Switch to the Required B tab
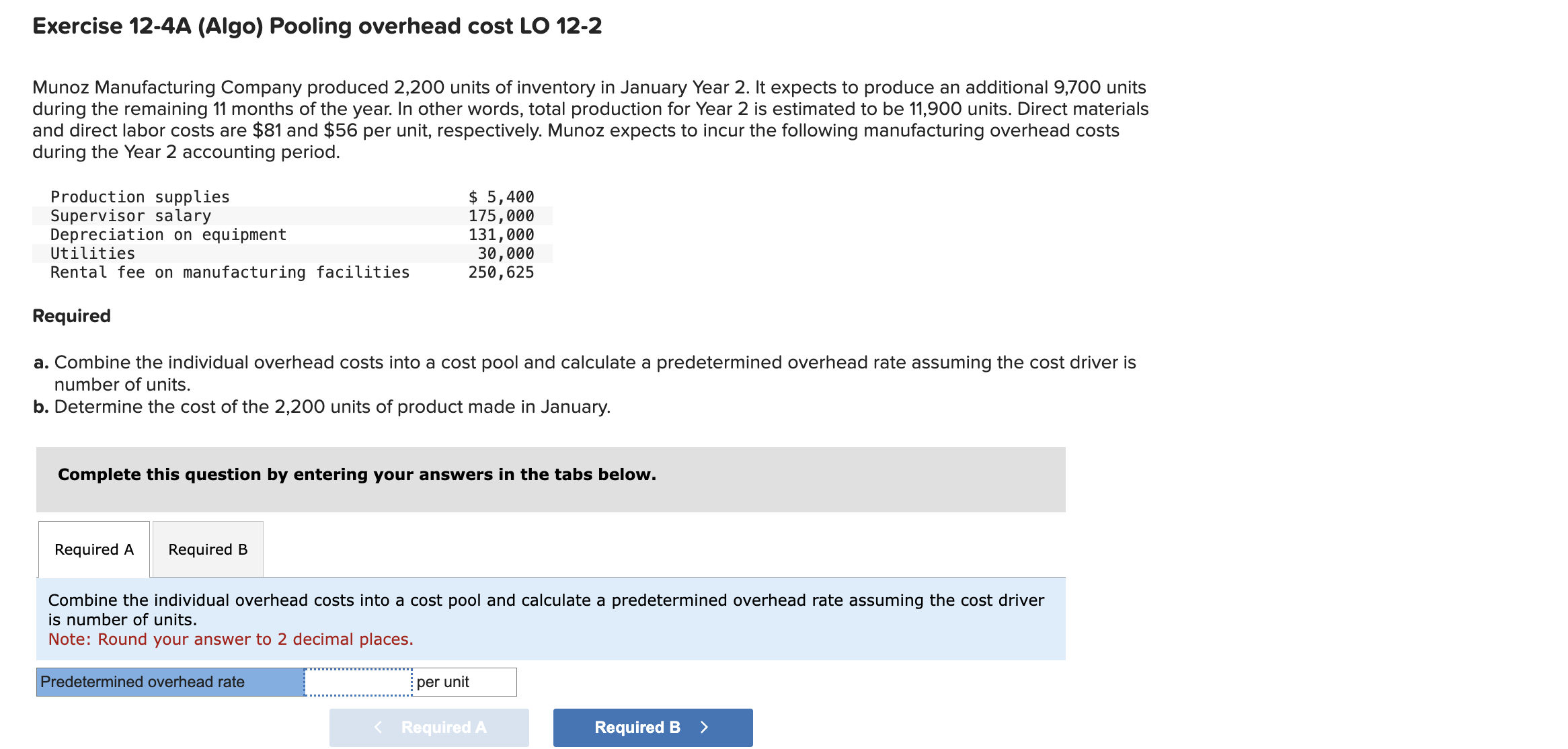 pos(207,549)
